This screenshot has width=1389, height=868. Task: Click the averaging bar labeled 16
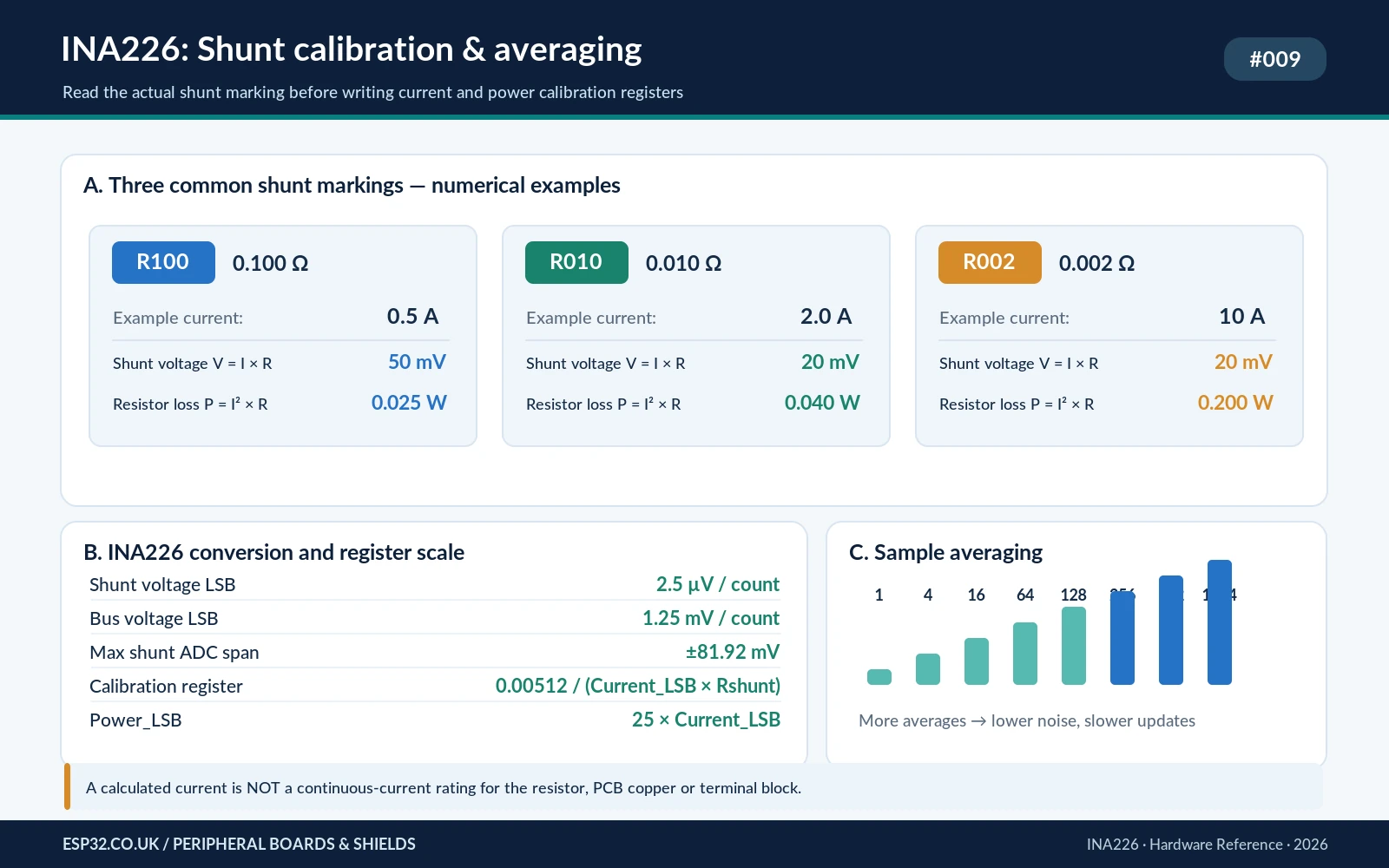977,661
